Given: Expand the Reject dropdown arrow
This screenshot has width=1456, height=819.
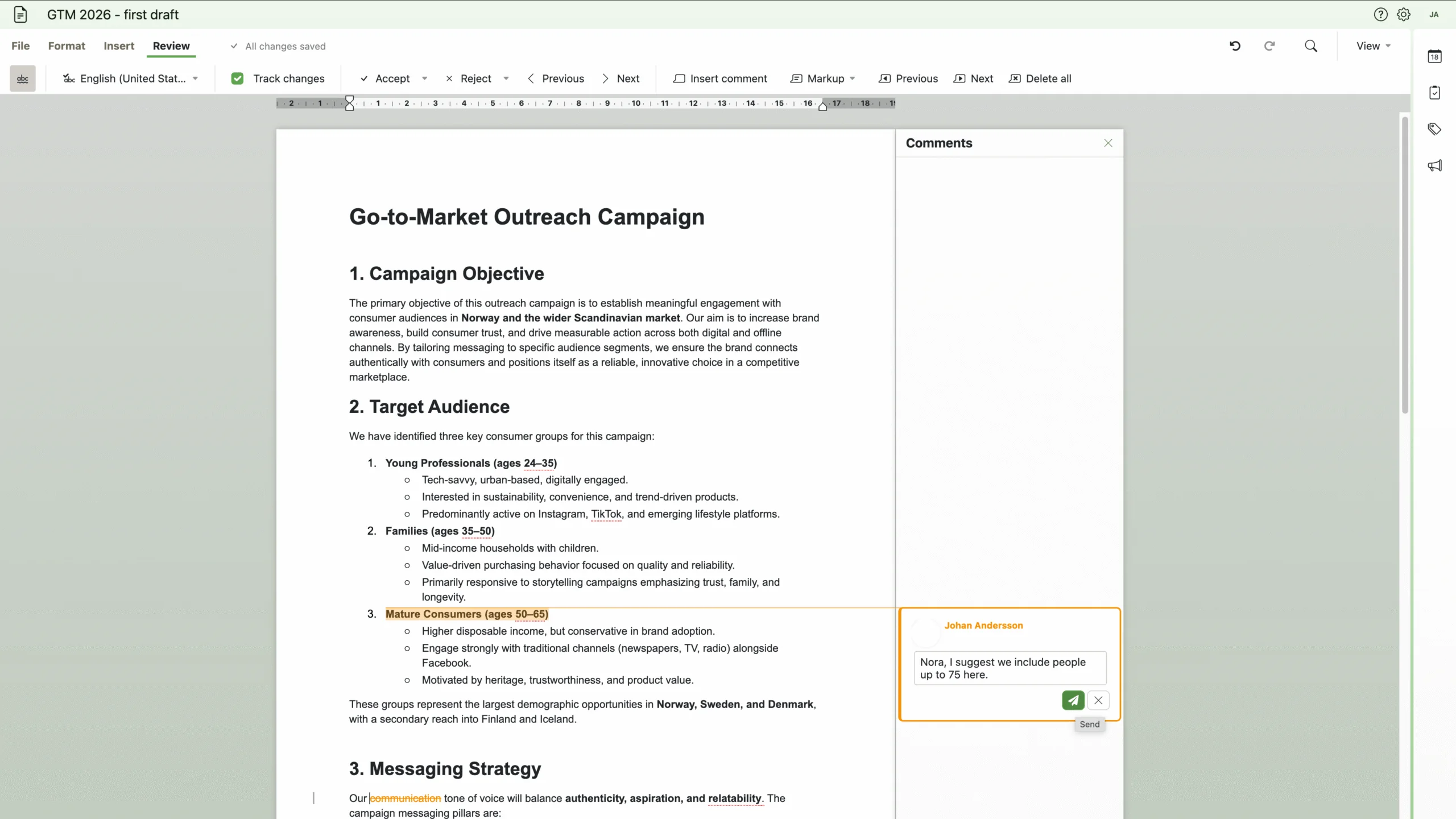Looking at the screenshot, I should [x=506, y=78].
